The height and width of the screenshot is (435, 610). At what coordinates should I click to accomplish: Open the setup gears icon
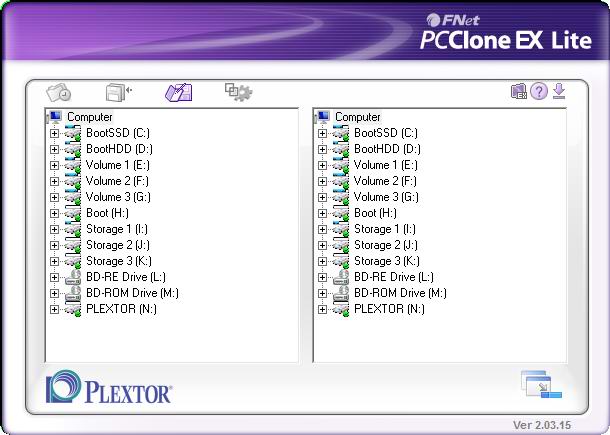[x=238, y=92]
